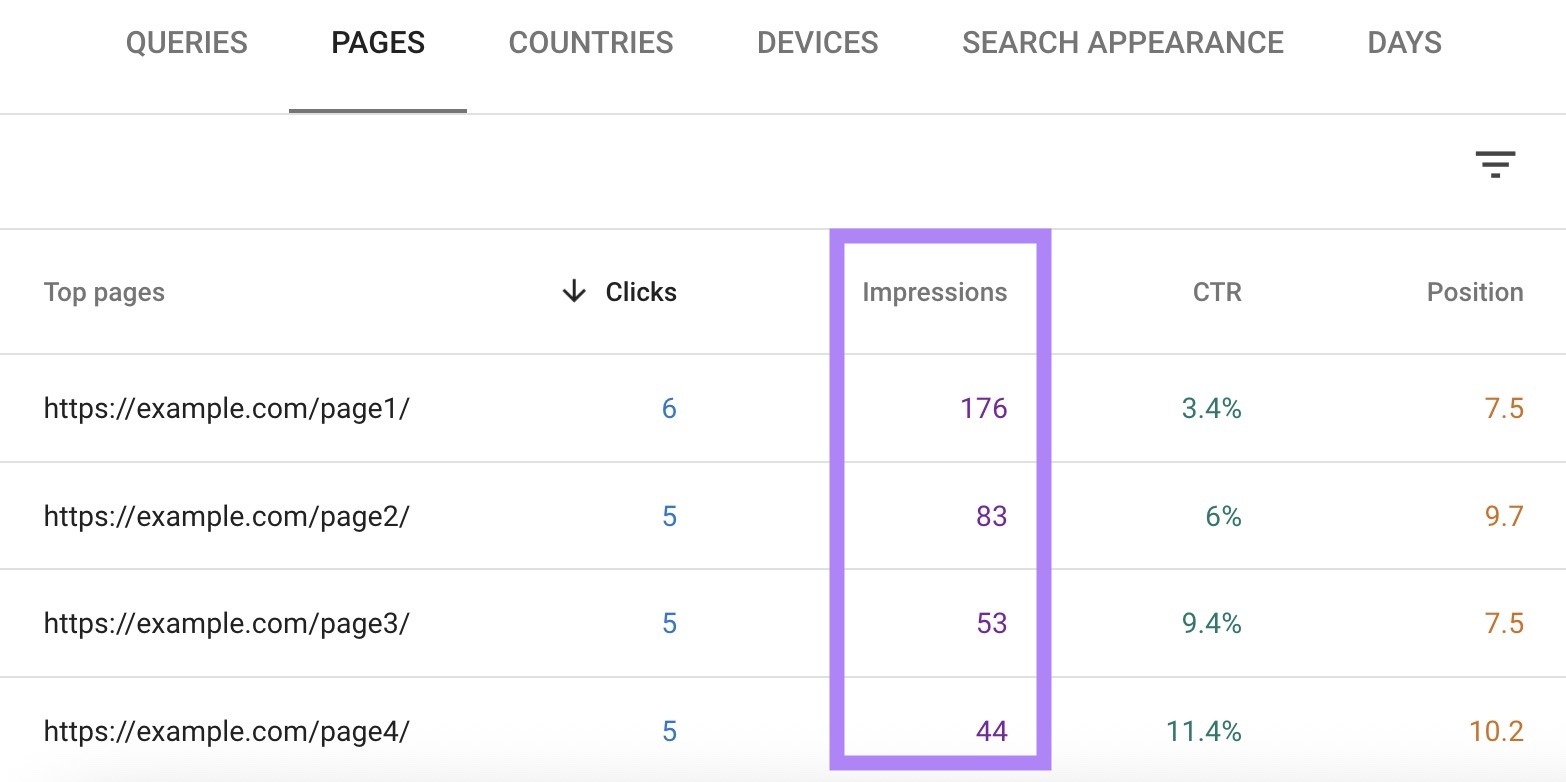View the DAYS tab
The width and height of the screenshot is (1566, 782).
pyautogui.click(x=1404, y=42)
